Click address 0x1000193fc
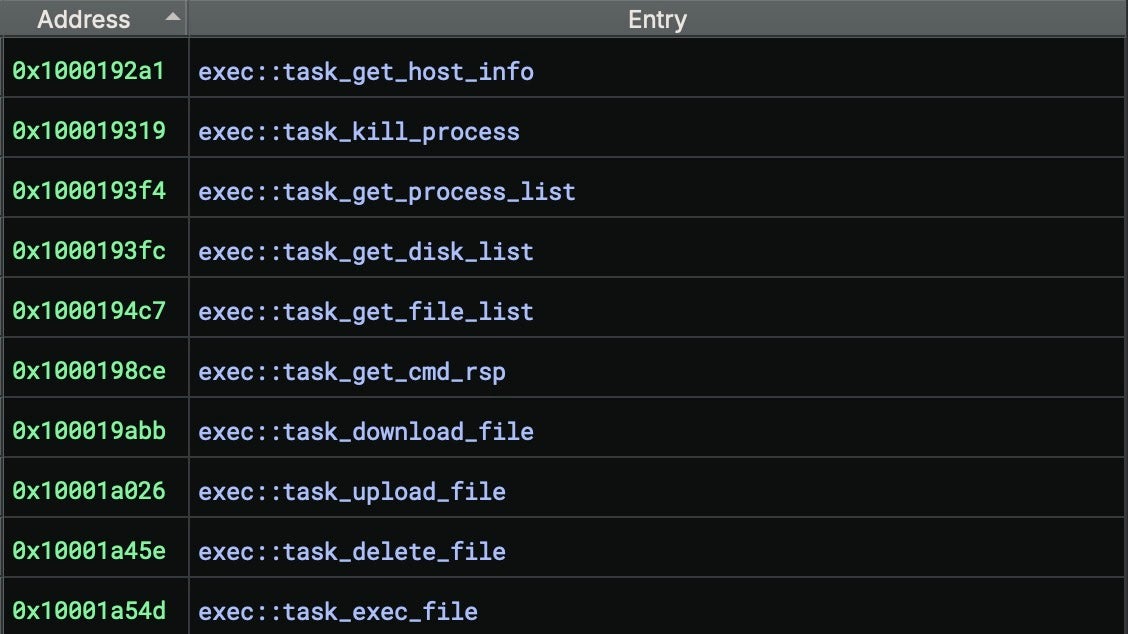The width and height of the screenshot is (1128, 634). pos(89,252)
